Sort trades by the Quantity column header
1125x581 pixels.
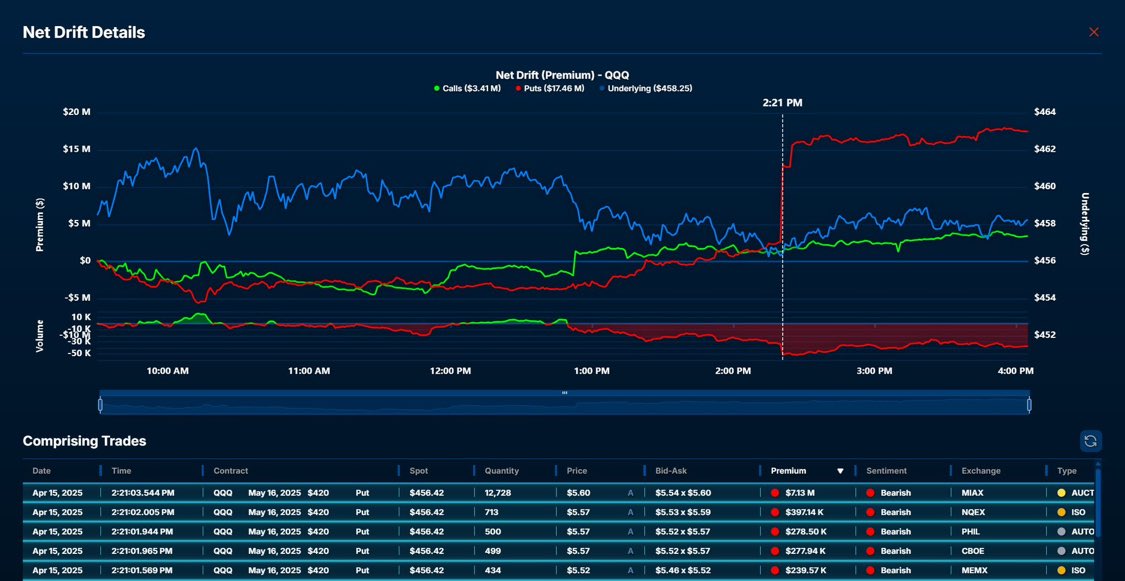click(x=500, y=470)
